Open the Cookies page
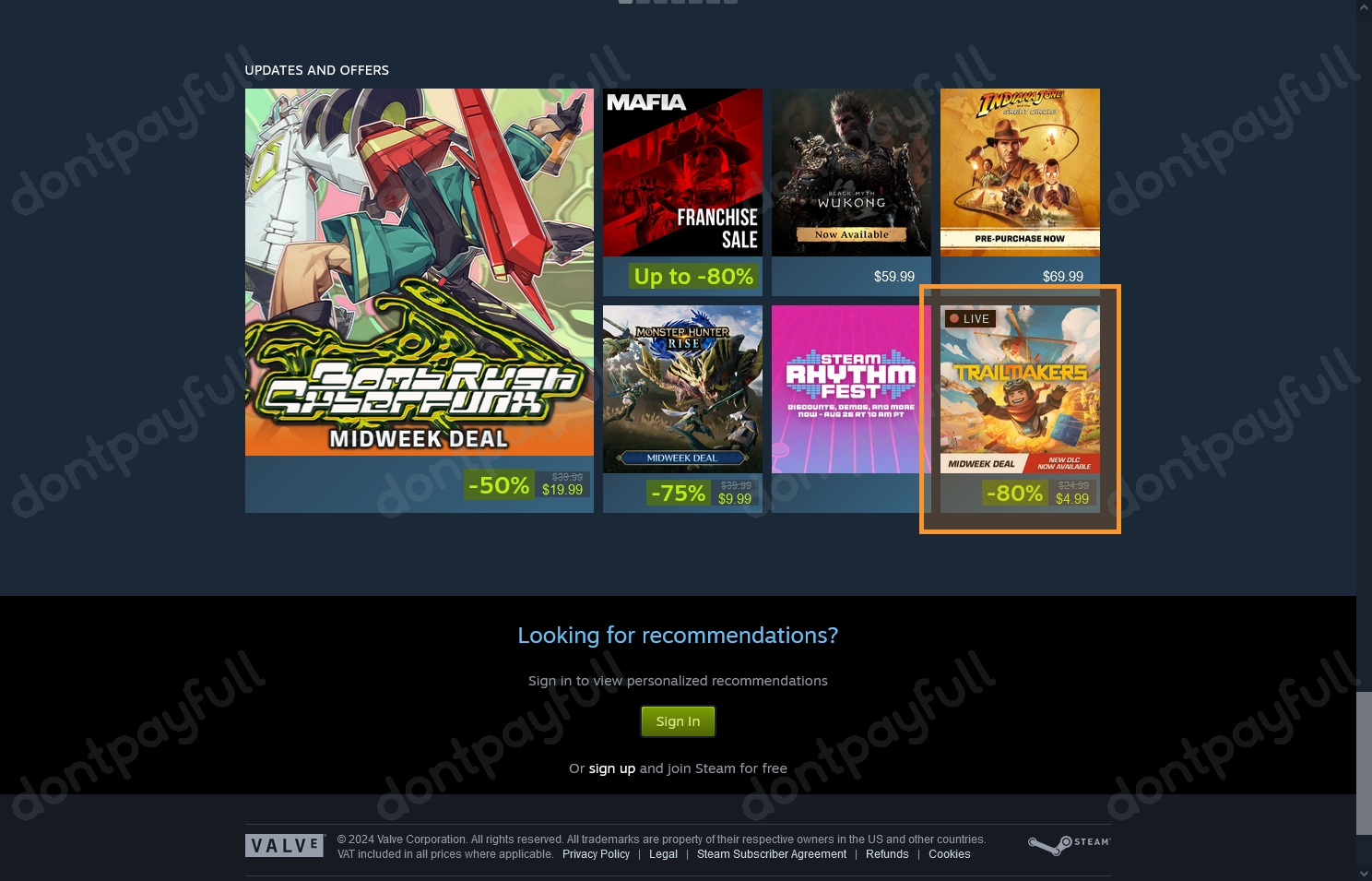 click(x=949, y=854)
